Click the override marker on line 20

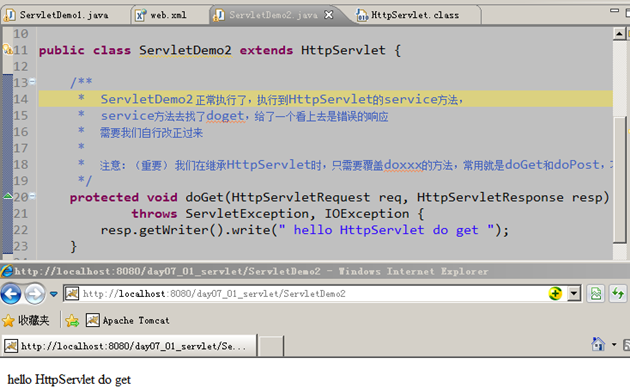coord(8,196)
